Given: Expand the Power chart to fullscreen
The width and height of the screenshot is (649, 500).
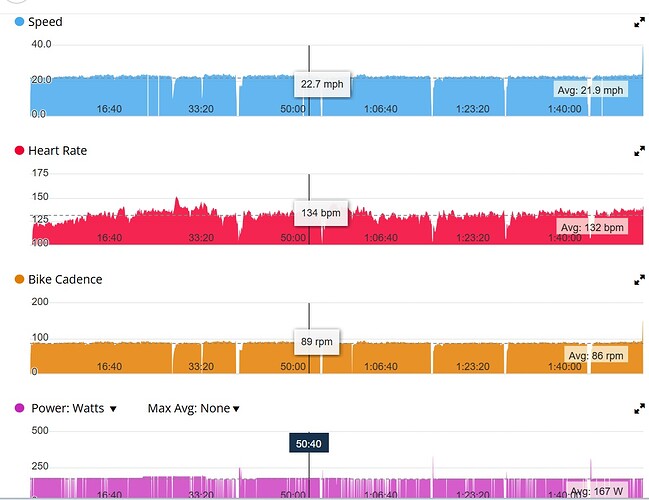Looking at the screenshot, I should pyautogui.click(x=639, y=409).
